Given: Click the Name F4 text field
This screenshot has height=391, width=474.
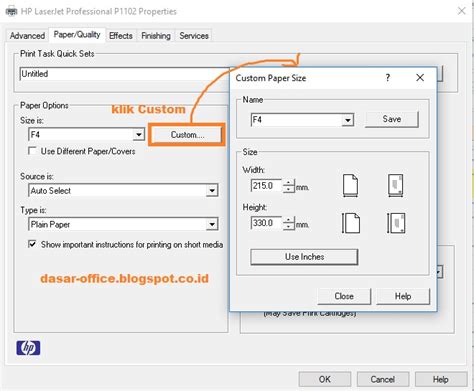Looking at the screenshot, I should click(x=296, y=120).
